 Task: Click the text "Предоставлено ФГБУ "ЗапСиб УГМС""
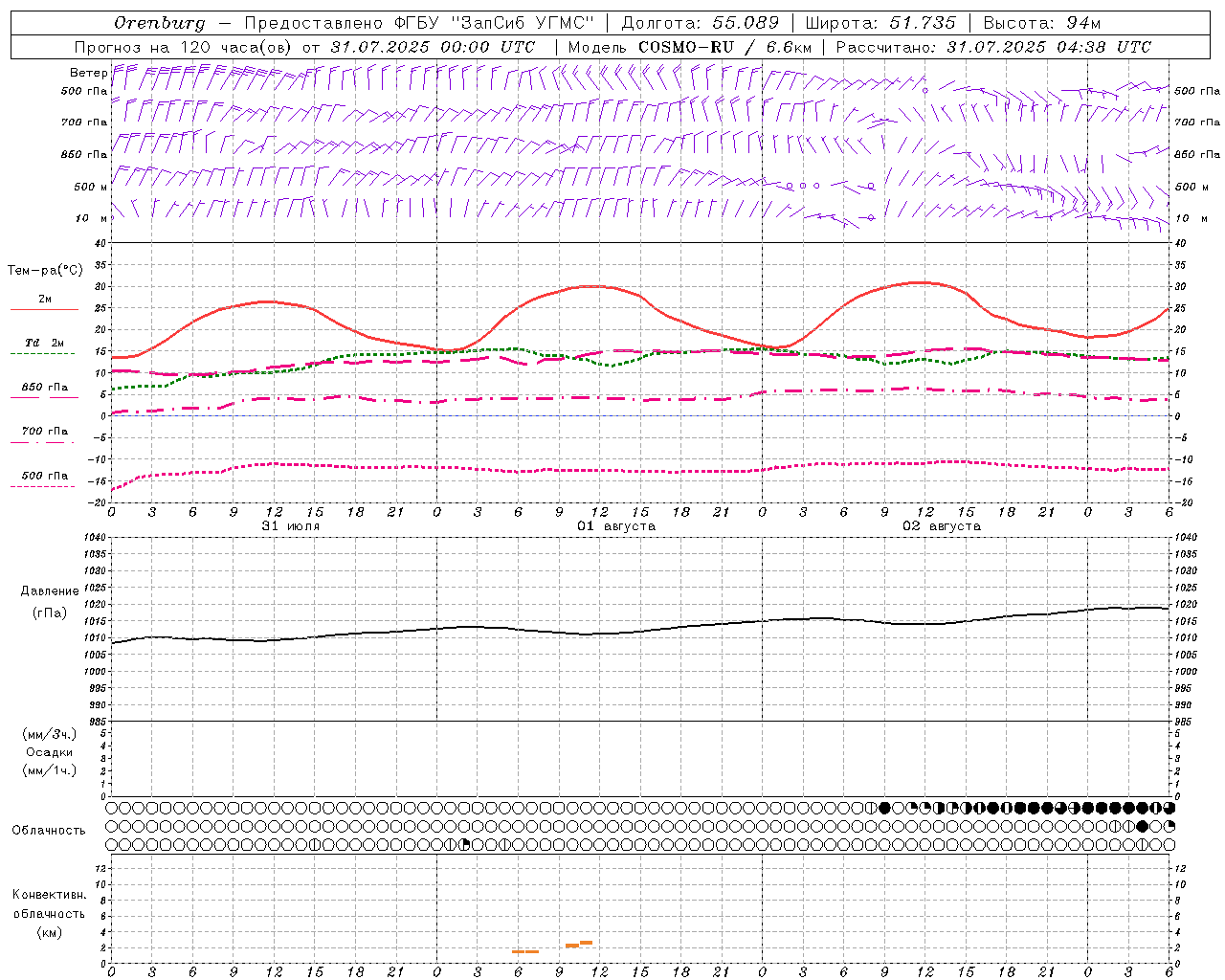pos(419,23)
